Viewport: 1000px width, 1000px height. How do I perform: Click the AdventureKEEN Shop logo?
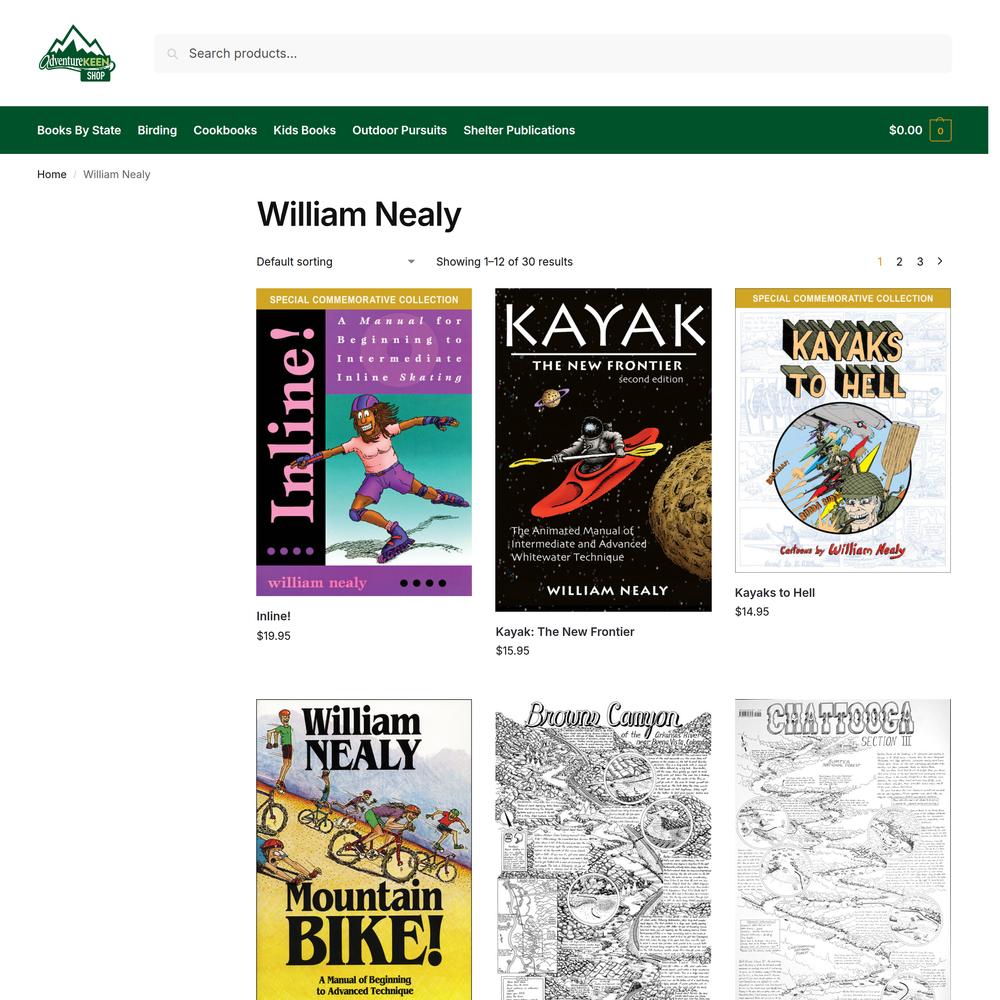(77, 54)
